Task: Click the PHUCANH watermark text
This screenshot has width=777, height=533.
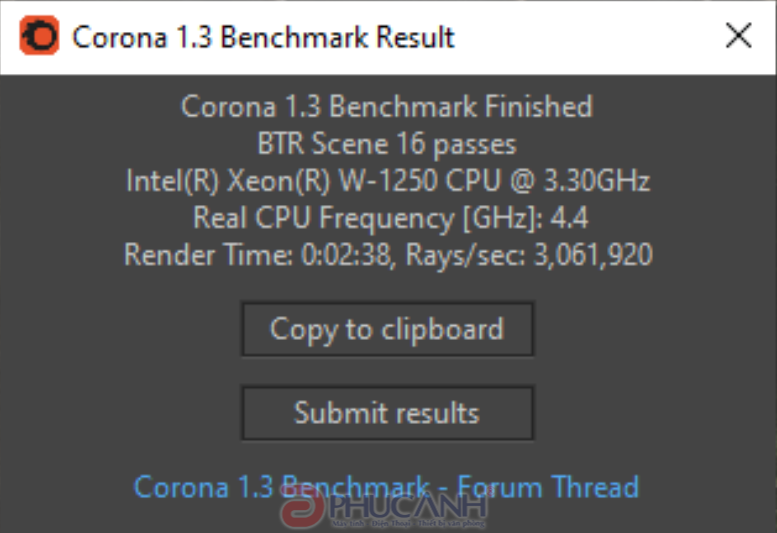Action: point(409,505)
